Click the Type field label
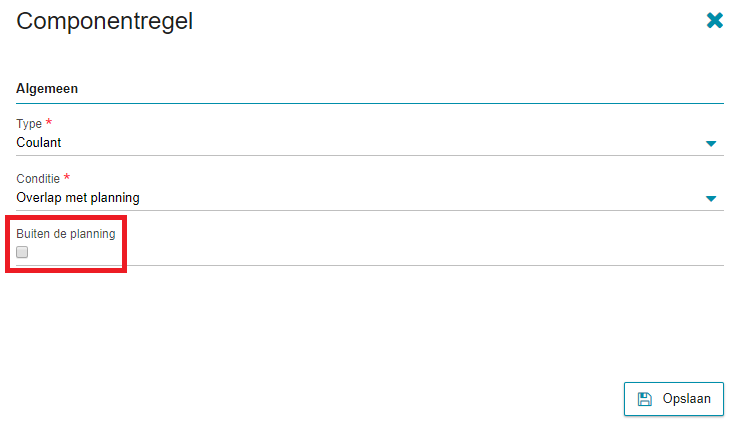 (x=29, y=124)
